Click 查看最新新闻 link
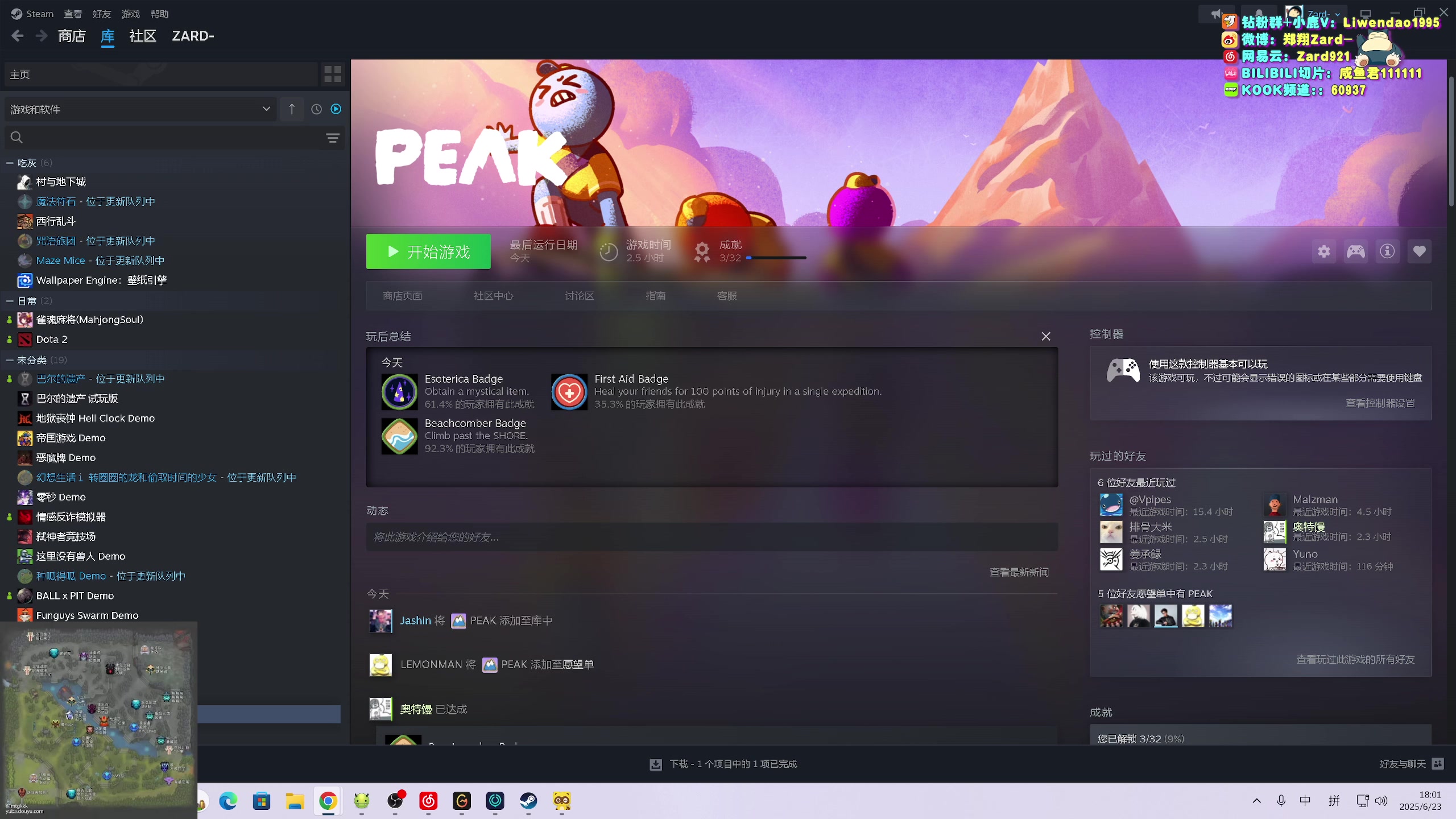 1019,572
